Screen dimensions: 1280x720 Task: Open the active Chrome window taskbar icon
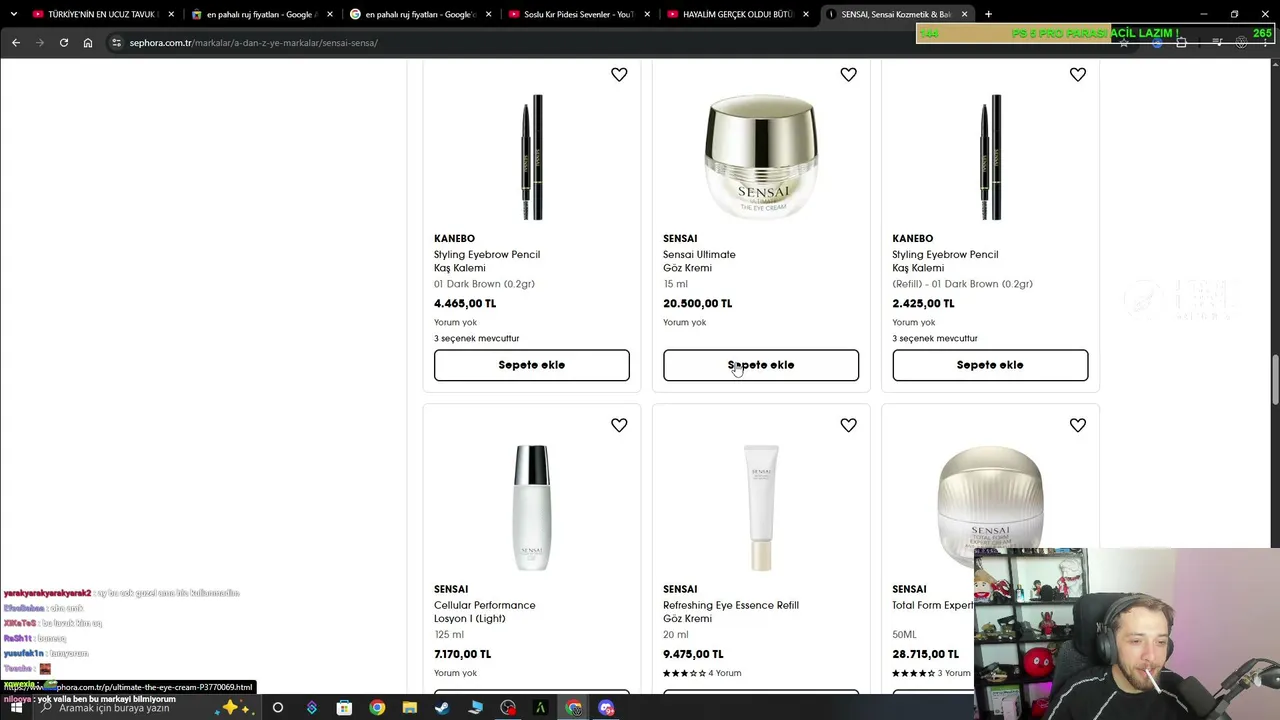(573, 708)
